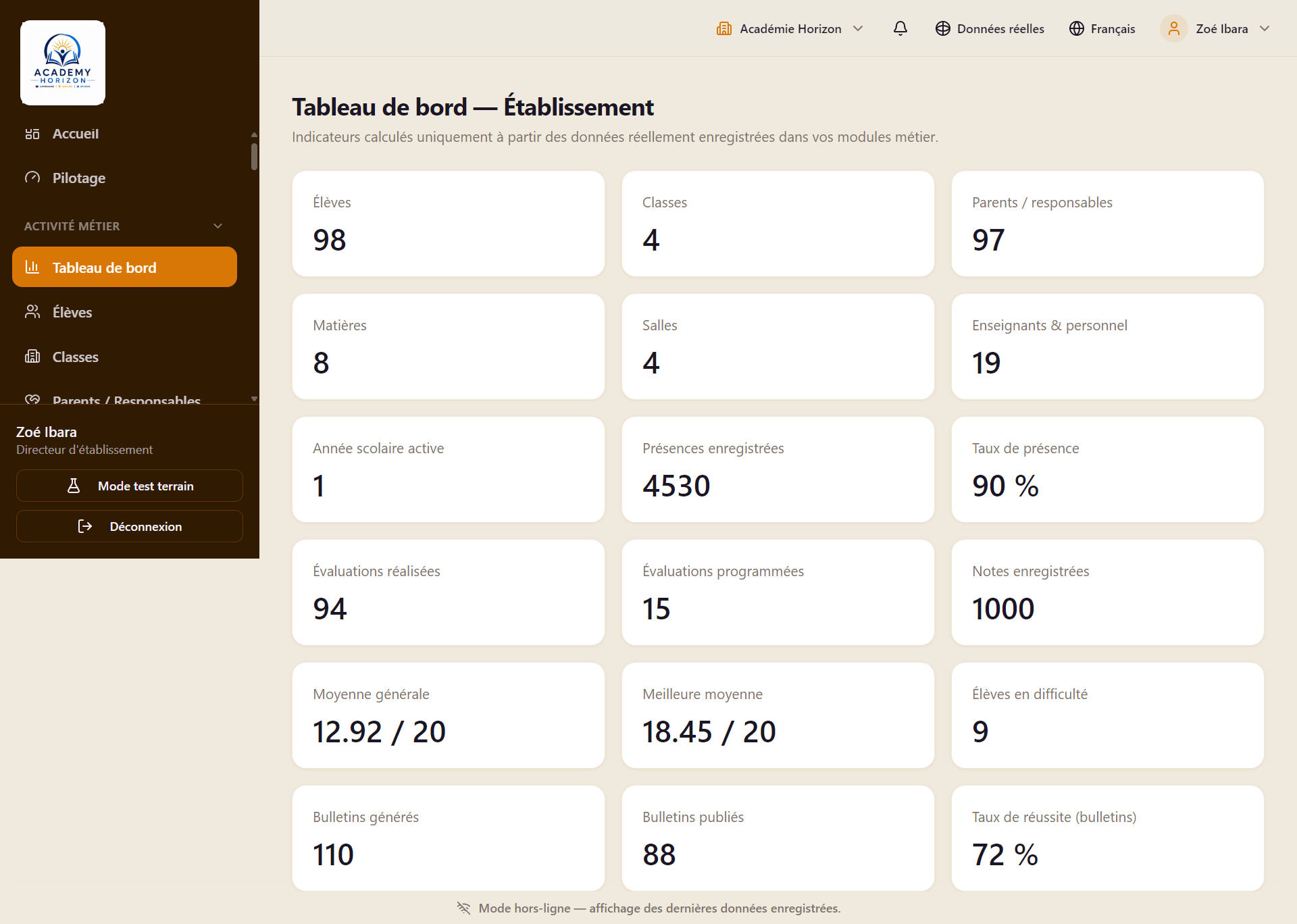Click the Bulletins générés card
The width and height of the screenshot is (1297, 924).
click(x=449, y=838)
